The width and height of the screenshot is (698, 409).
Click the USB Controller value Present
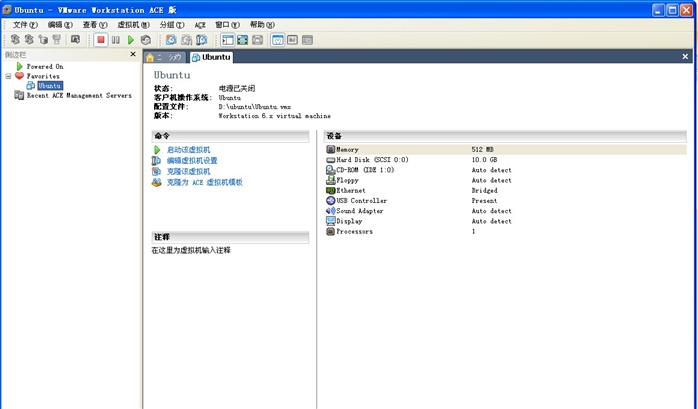(484, 201)
